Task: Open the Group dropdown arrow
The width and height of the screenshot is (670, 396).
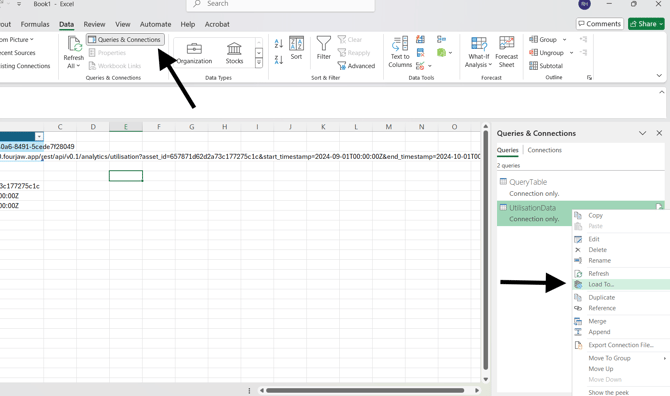Action: (564, 40)
